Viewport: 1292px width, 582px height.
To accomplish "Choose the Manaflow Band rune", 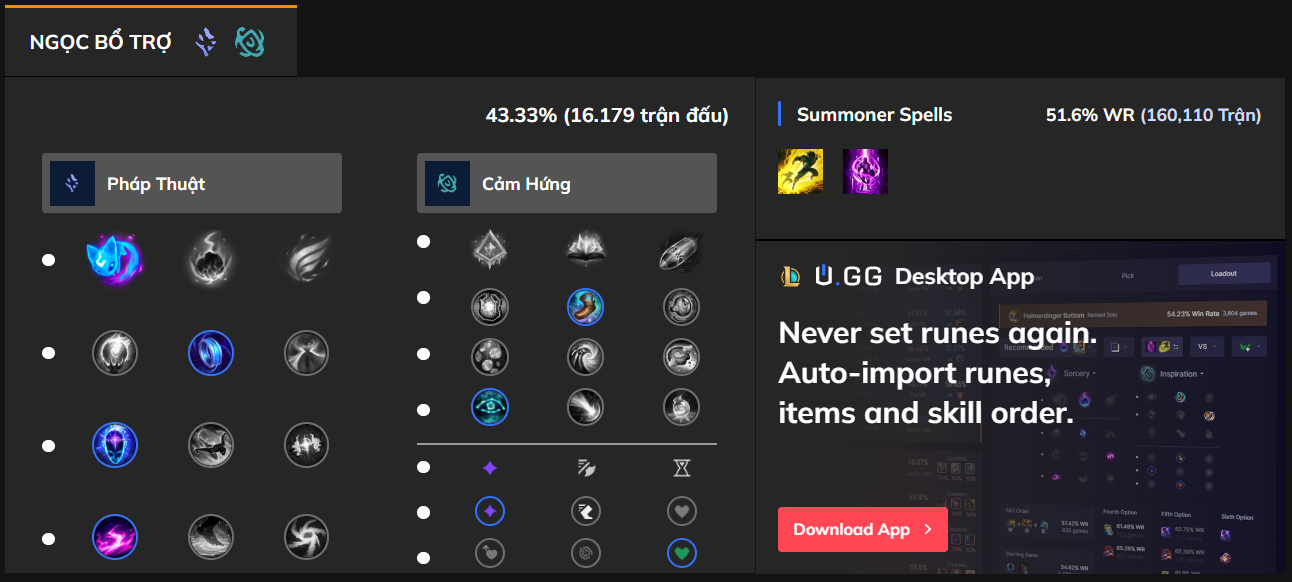I will point(210,353).
